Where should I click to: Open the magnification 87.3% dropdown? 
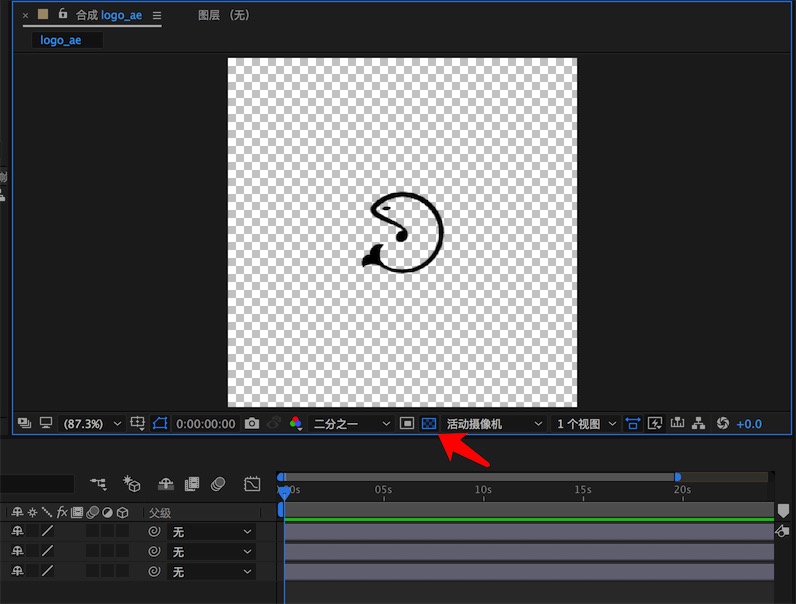[92, 424]
